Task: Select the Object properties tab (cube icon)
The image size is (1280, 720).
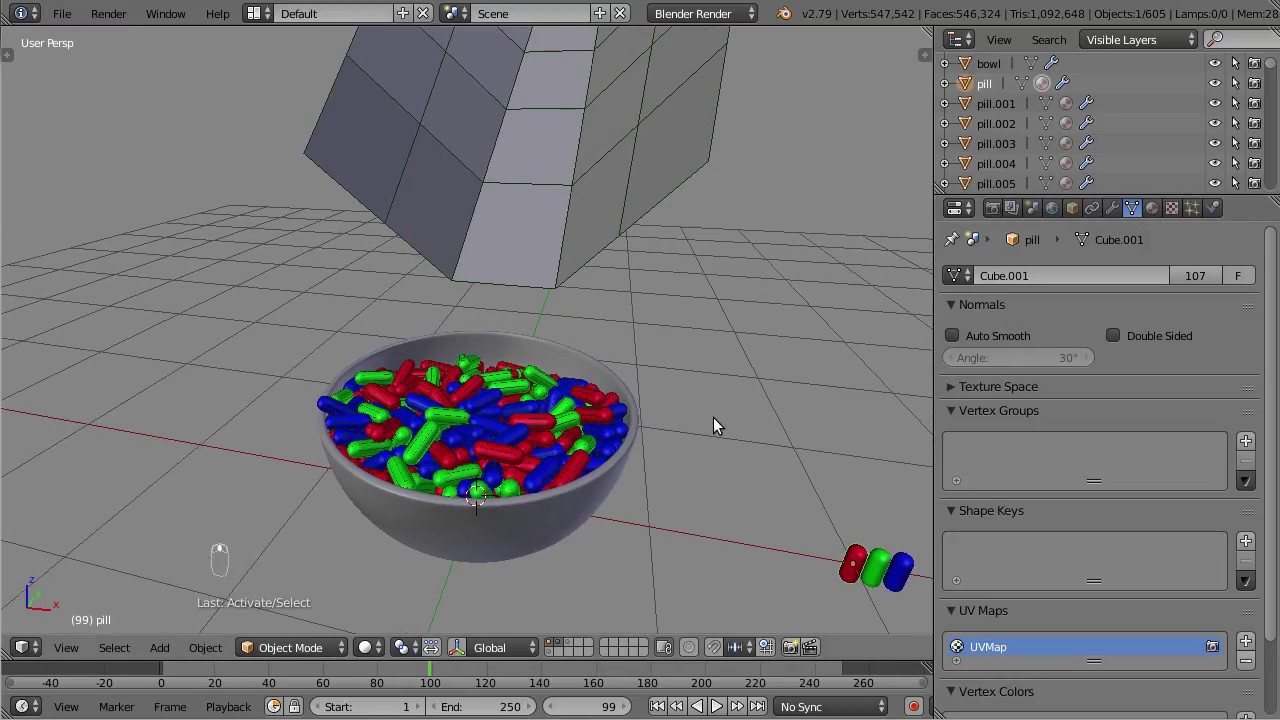Action: click(1071, 207)
